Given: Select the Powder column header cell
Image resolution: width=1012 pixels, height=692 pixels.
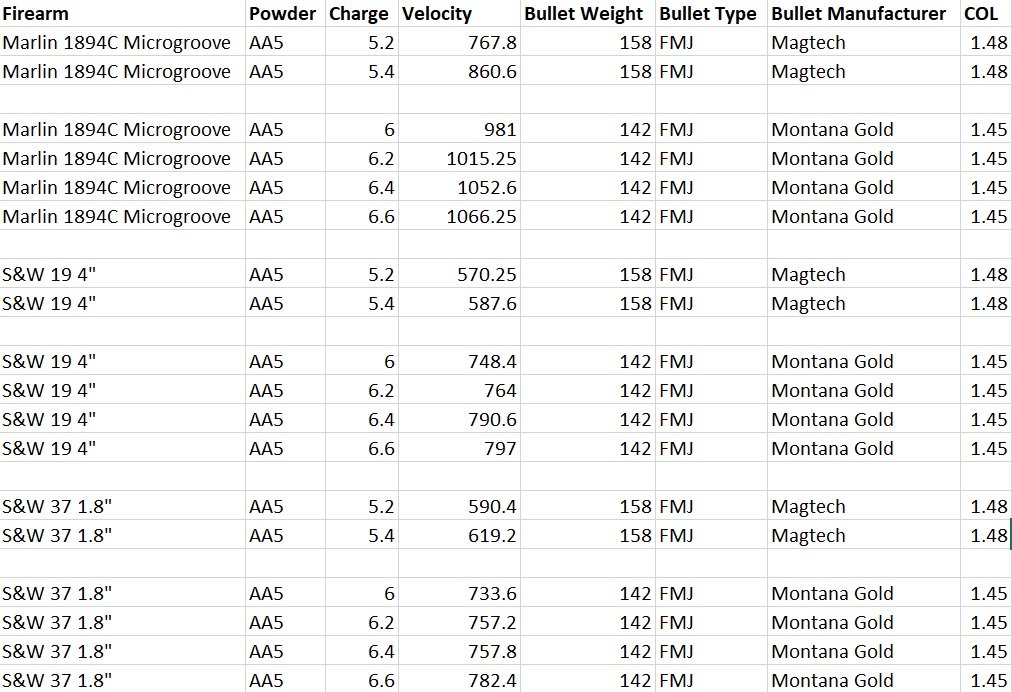Looking at the screenshot, I should (285, 13).
